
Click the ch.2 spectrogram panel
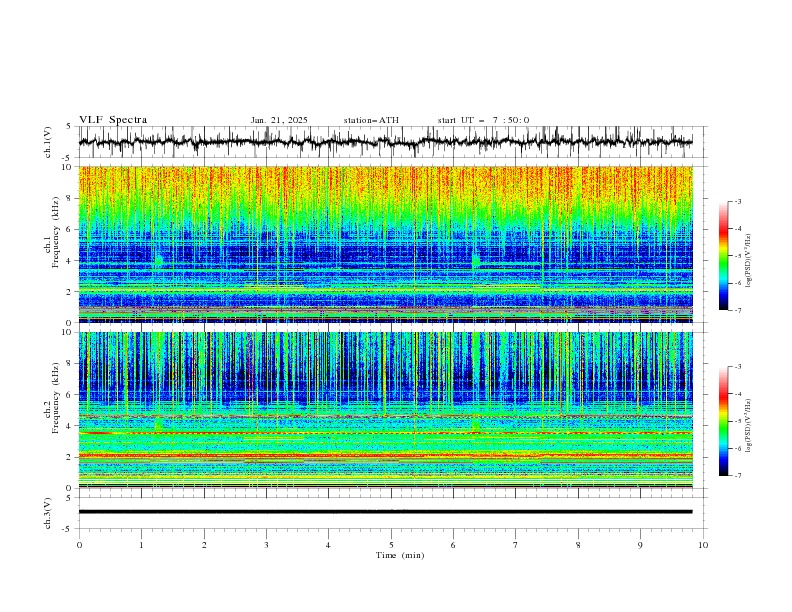point(385,410)
